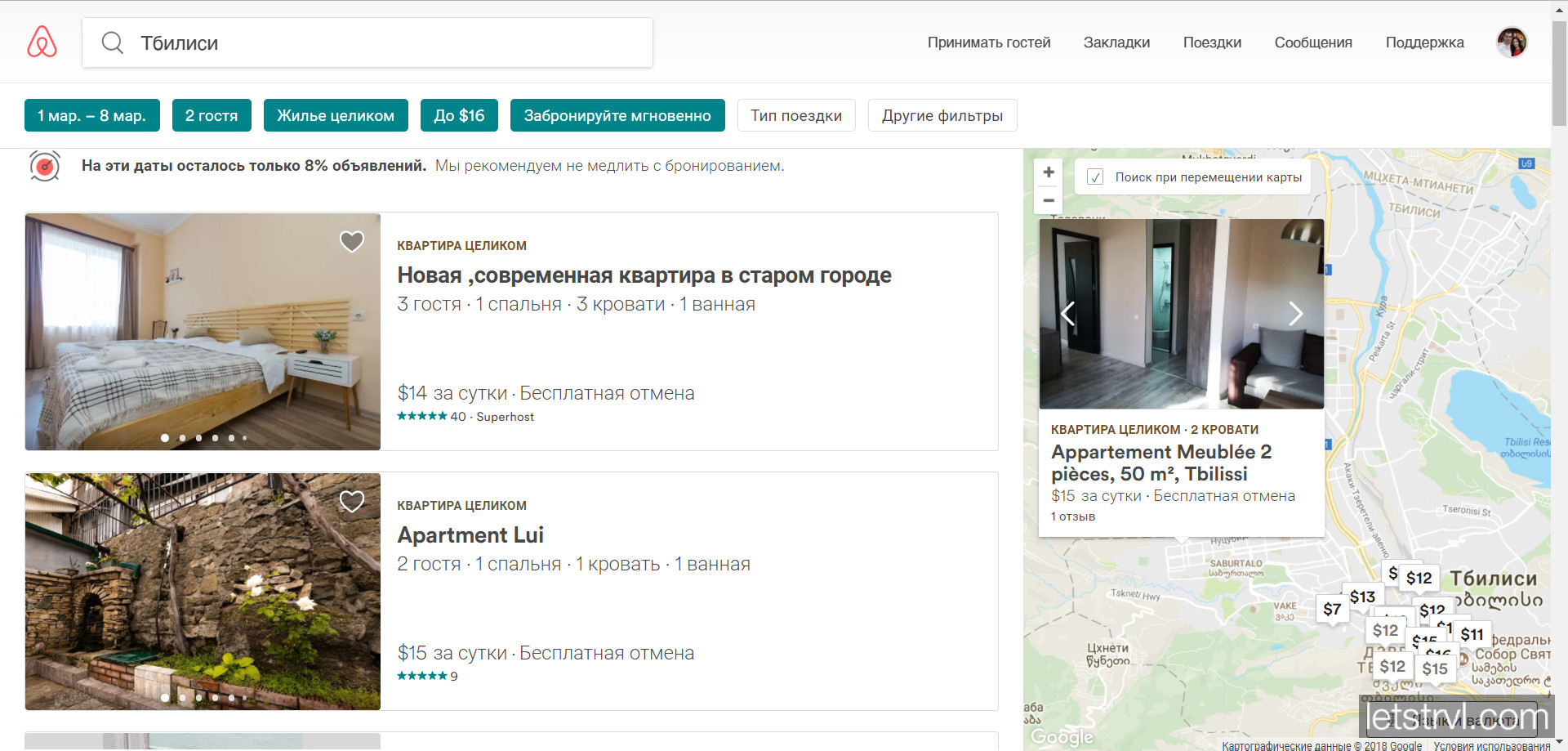Open the Apartment Lui listing
This screenshot has width=1568, height=751.
point(470,534)
